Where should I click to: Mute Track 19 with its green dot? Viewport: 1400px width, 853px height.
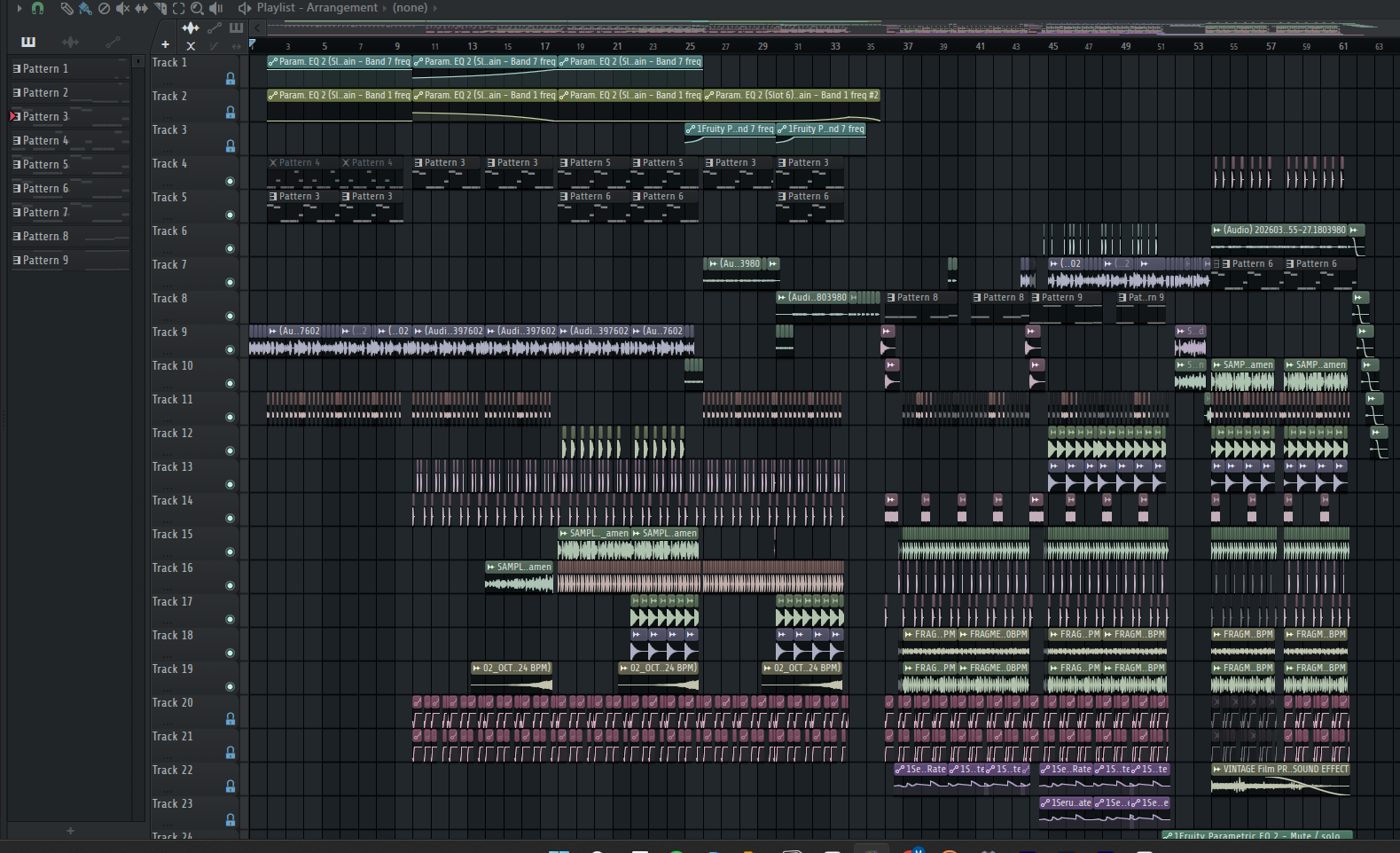tap(231, 687)
